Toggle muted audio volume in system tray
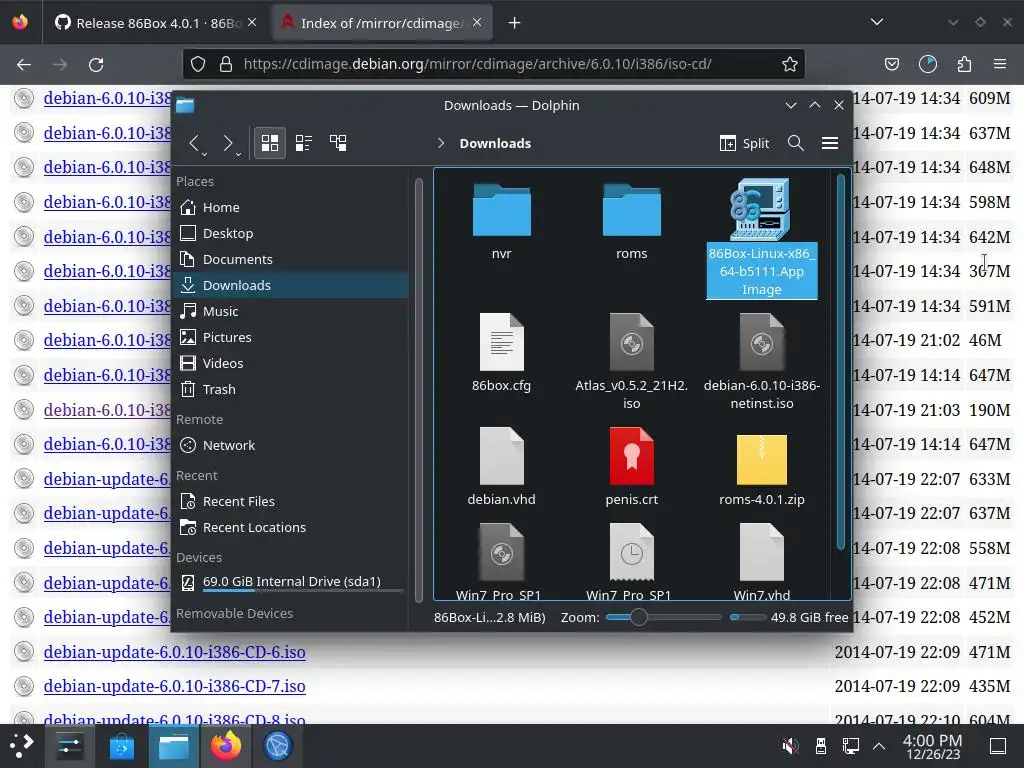The width and height of the screenshot is (1024, 768). coord(790,746)
